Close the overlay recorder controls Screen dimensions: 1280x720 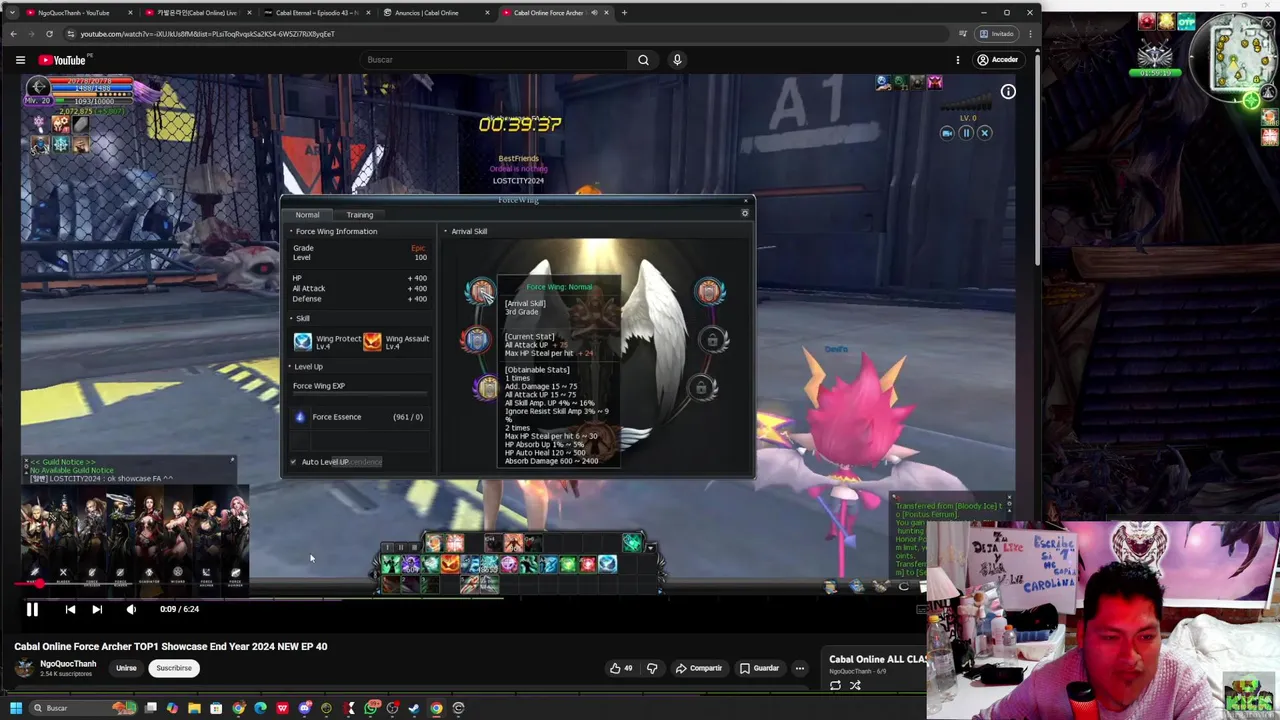984,133
